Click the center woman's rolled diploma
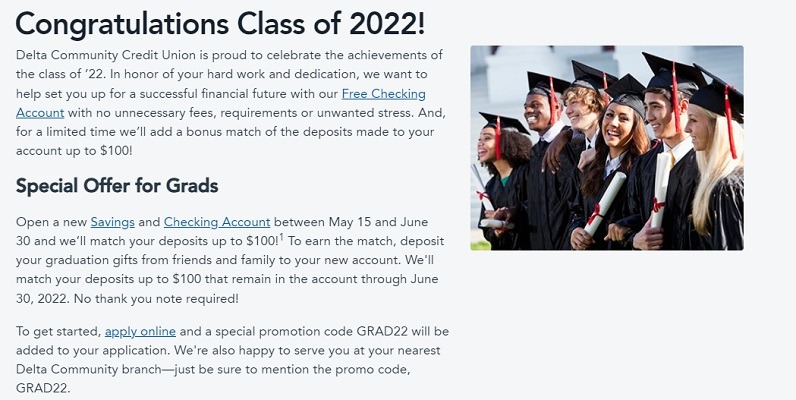The image size is (796, 400). pyautogui.click(x=604, y=205)
